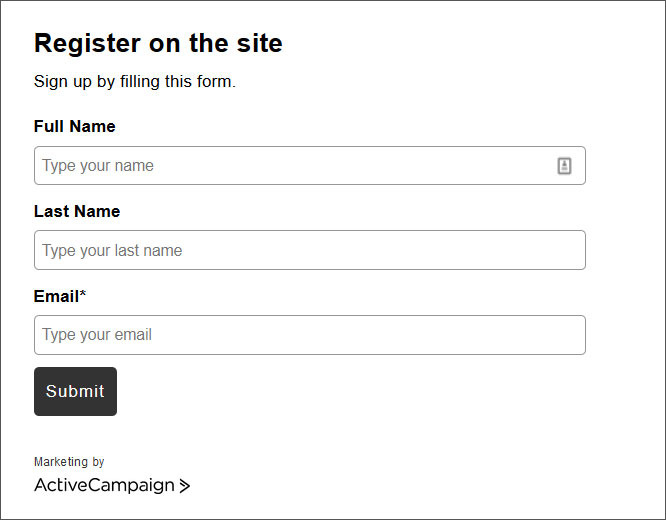The width and height of the screenshot is (666, 520).
Task: Click the "Email*" field label
Action: coord(60,296)
